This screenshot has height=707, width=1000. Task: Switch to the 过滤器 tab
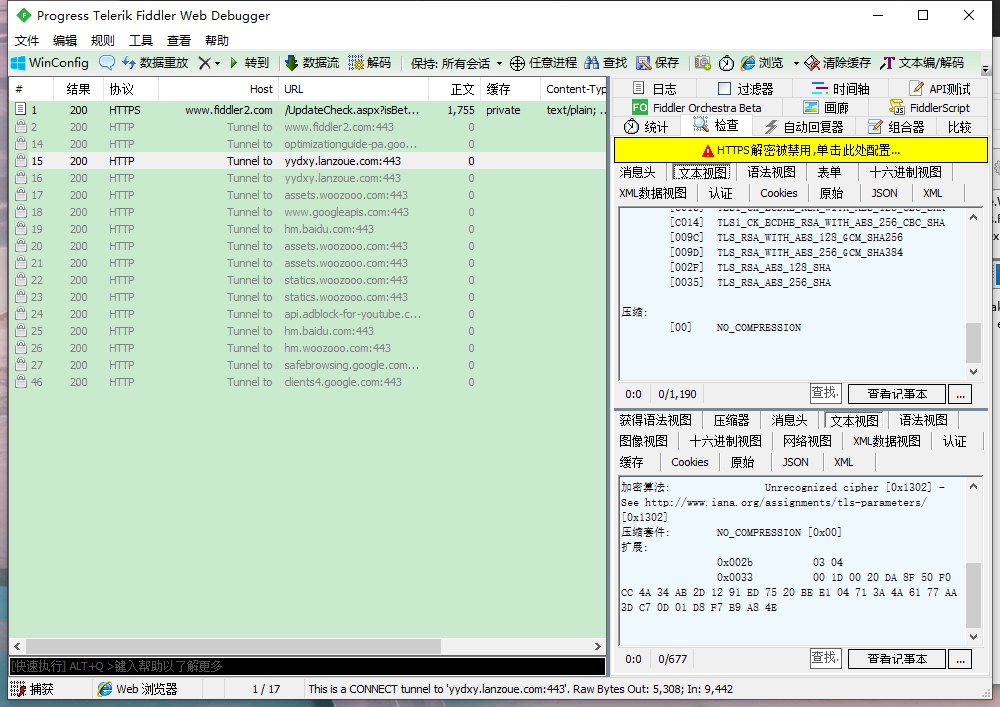point(746,89)
